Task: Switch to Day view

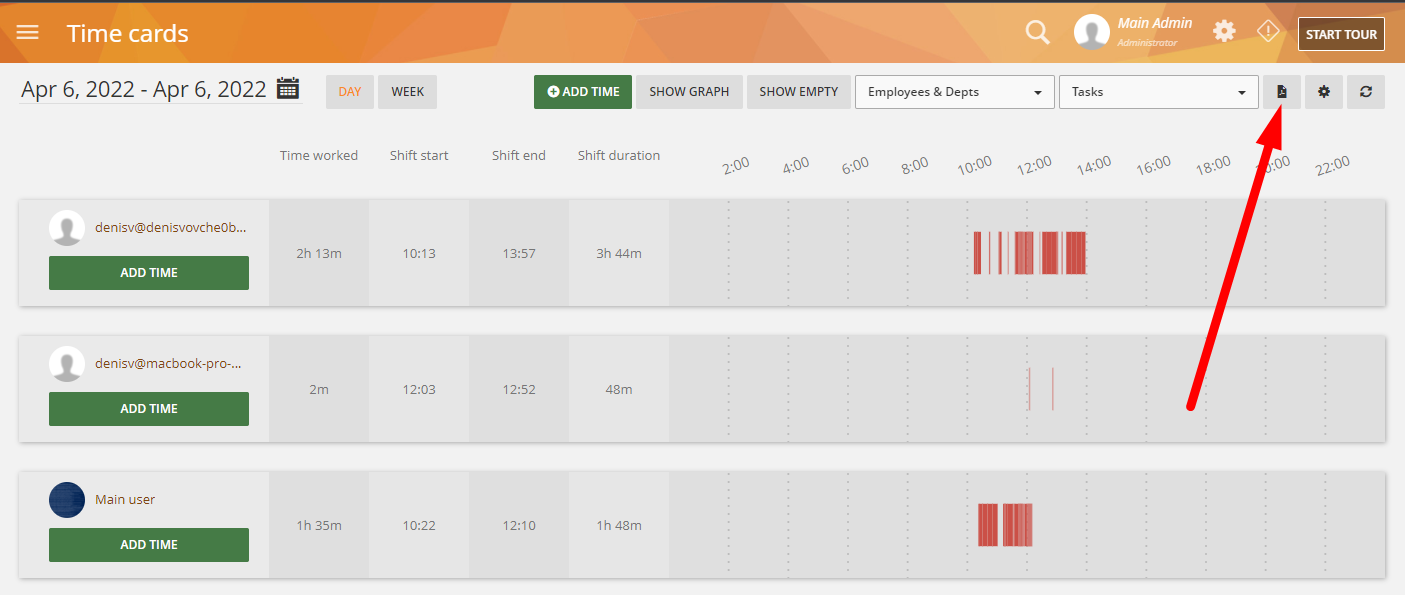Action: (x=350, y=92)
